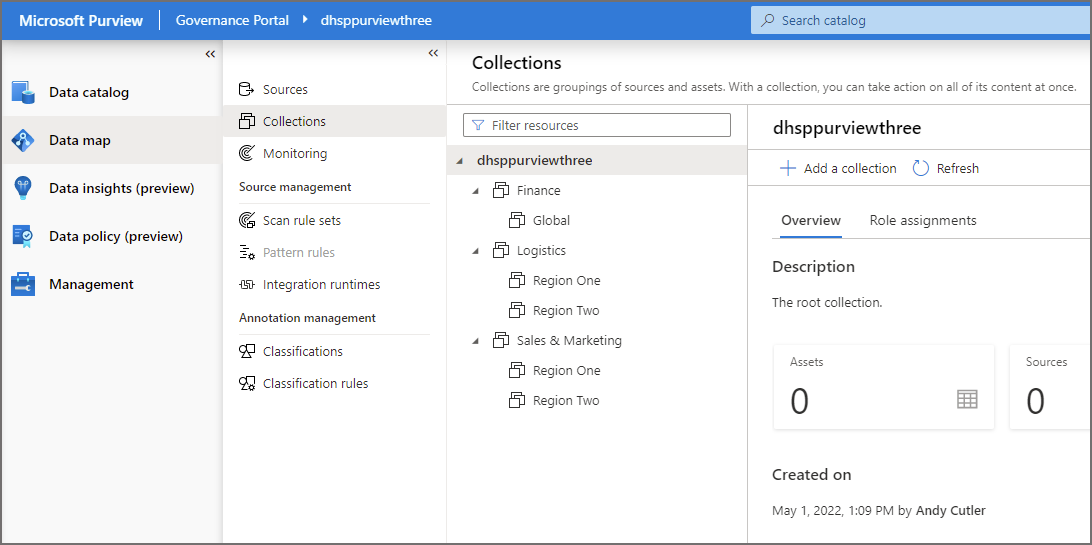Click the Monitoring gauge icon
1092x545 pixels.
(x=247, y=154)
